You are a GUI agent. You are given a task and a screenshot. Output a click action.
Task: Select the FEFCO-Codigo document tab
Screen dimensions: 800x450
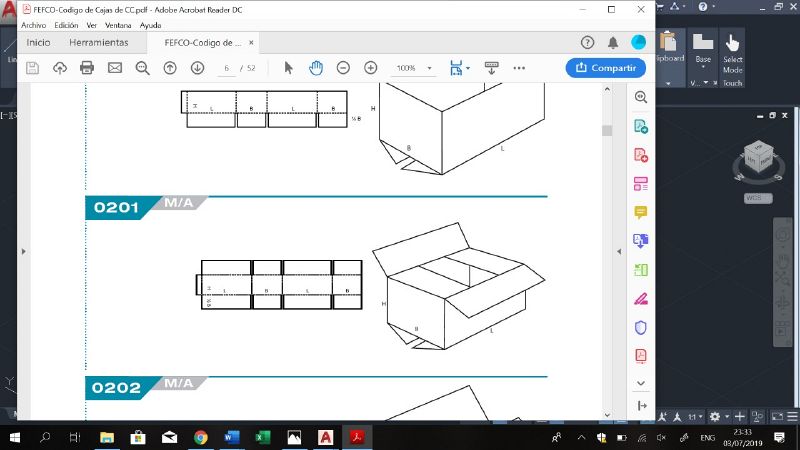point(203,43)
